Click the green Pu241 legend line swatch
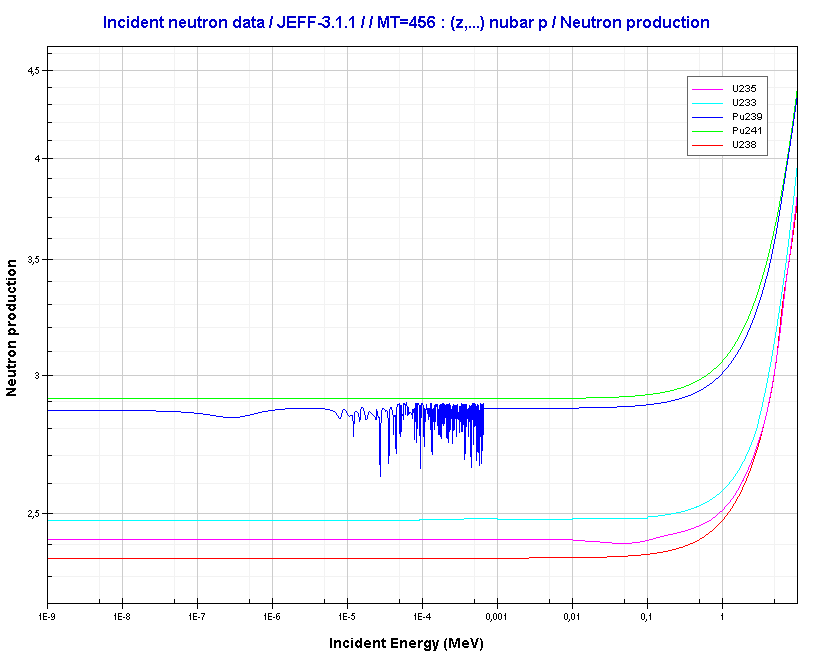This screenshot has width=815, height=658. pyautogui.click(x=708, y=132)
